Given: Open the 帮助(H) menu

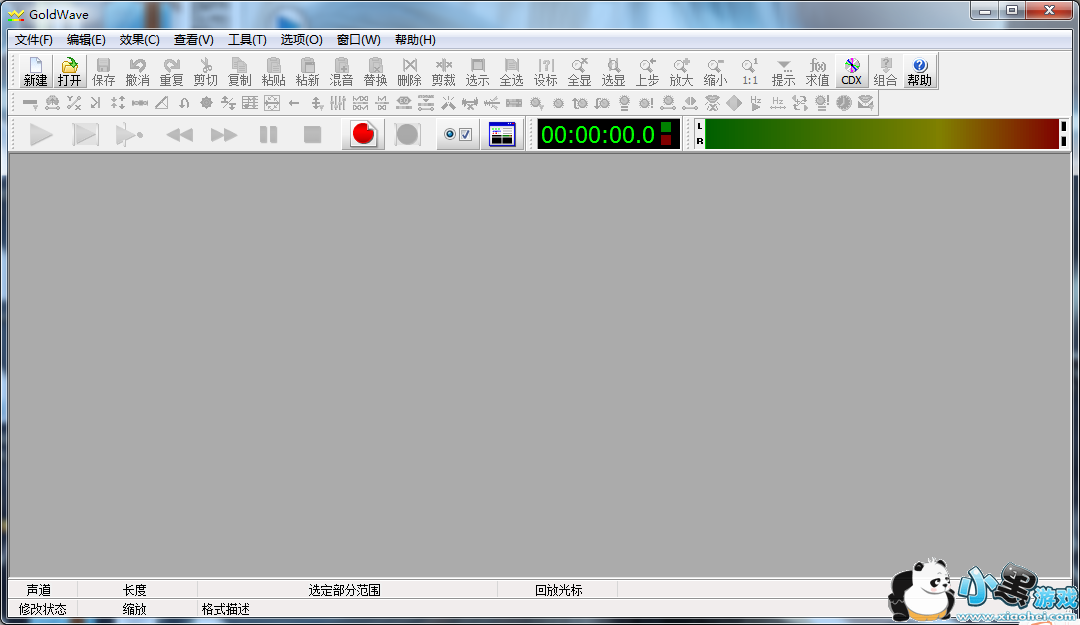Looking at the screenshot, I should (x=415, y=40).
